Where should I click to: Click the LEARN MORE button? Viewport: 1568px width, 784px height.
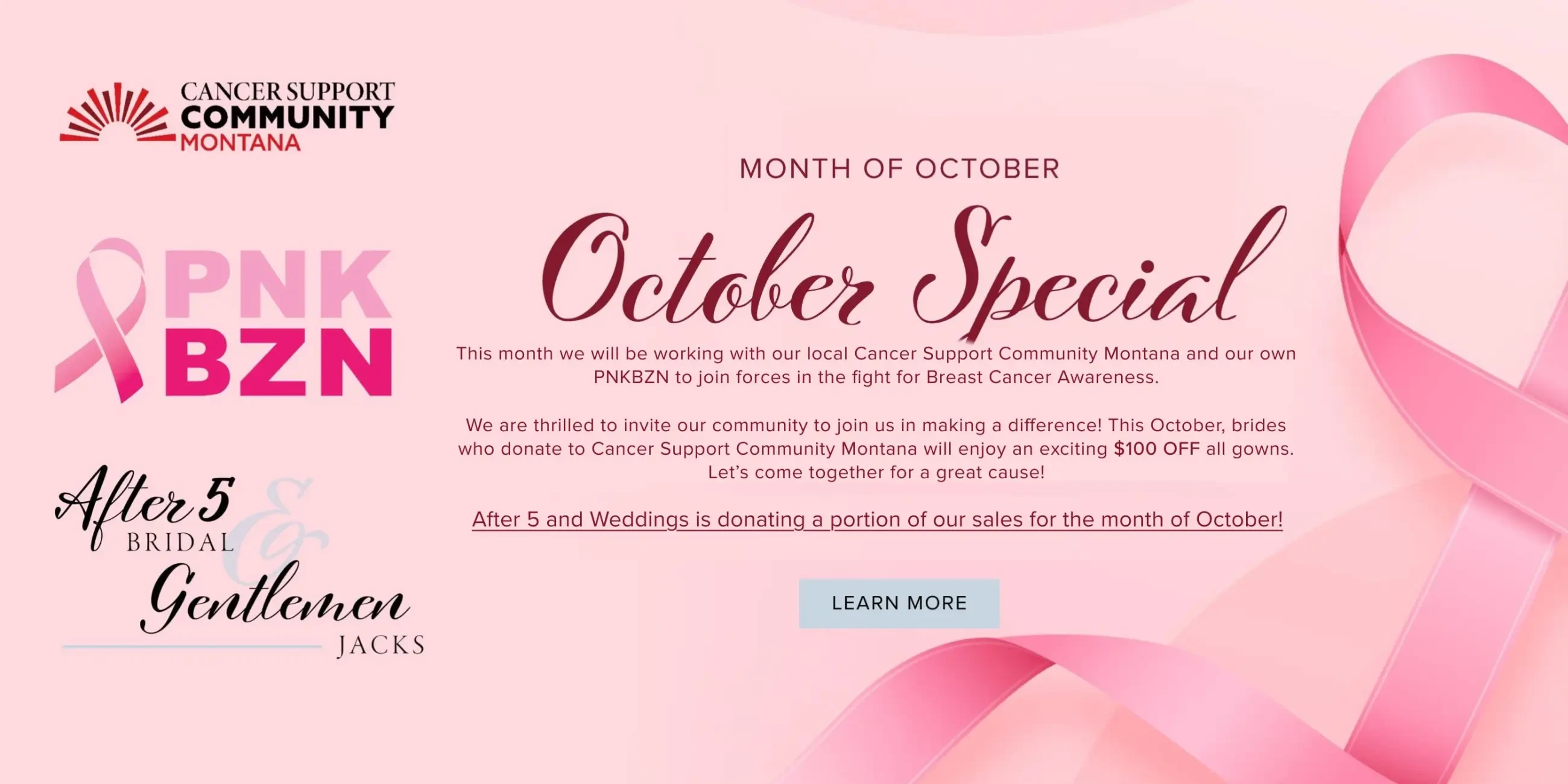point(899,603)
